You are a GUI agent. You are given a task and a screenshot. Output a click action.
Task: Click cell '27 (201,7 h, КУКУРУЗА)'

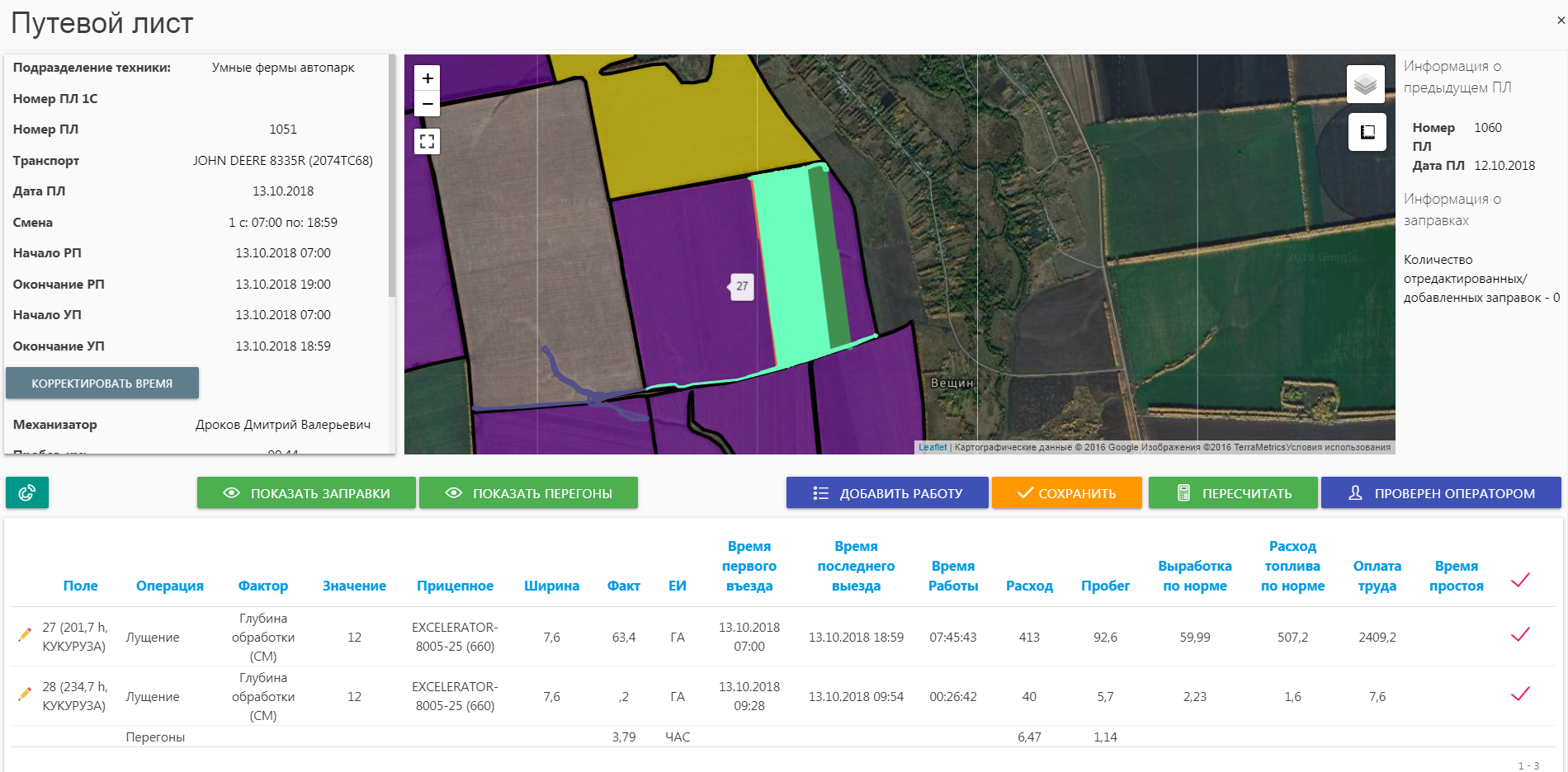(x=75, y=637)
